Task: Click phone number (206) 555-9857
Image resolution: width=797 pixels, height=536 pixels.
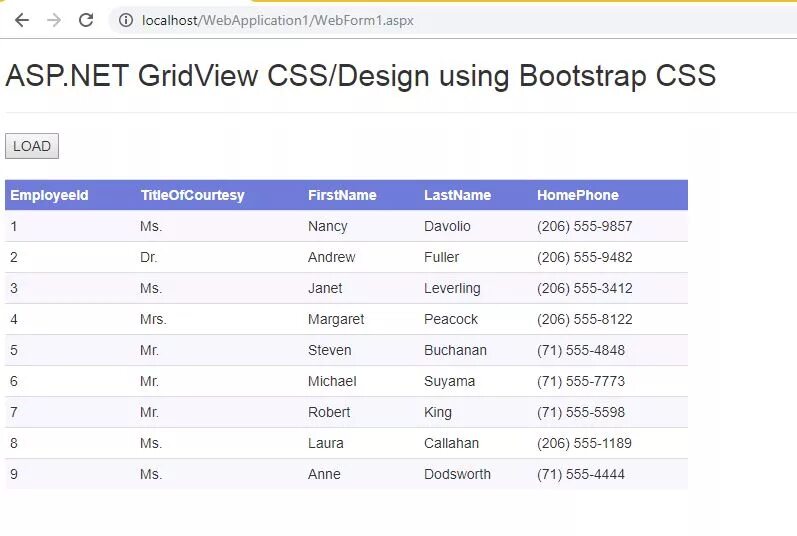Action: pos(585,226)
